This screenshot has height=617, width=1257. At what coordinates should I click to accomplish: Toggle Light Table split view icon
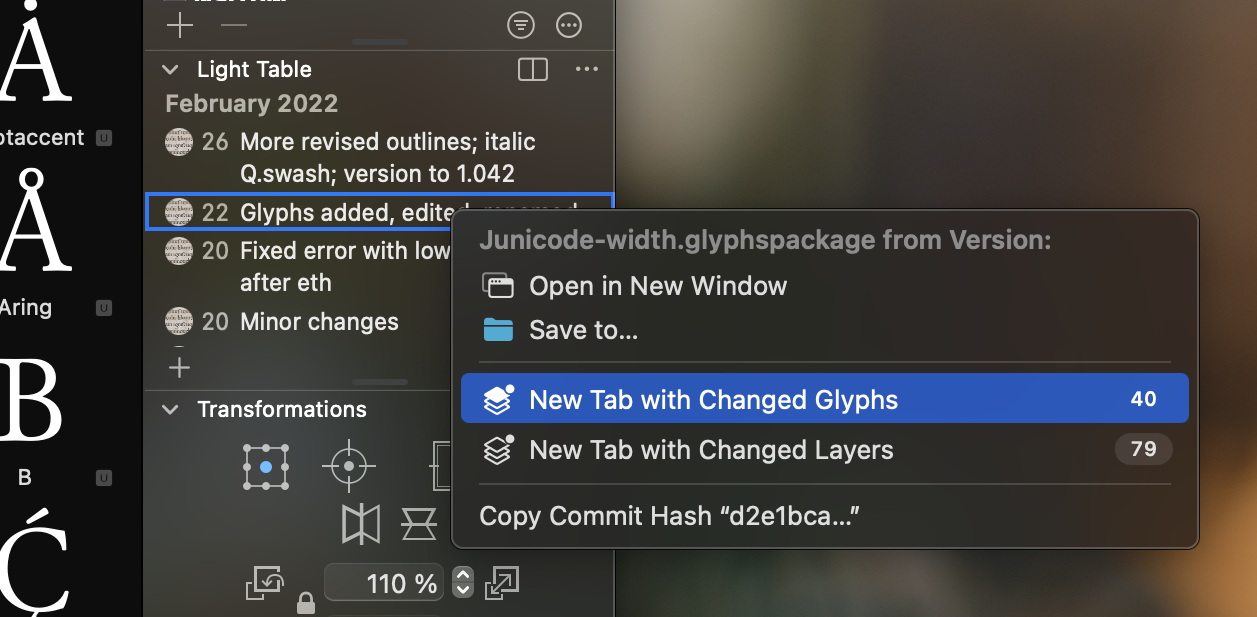click(533, 69)
